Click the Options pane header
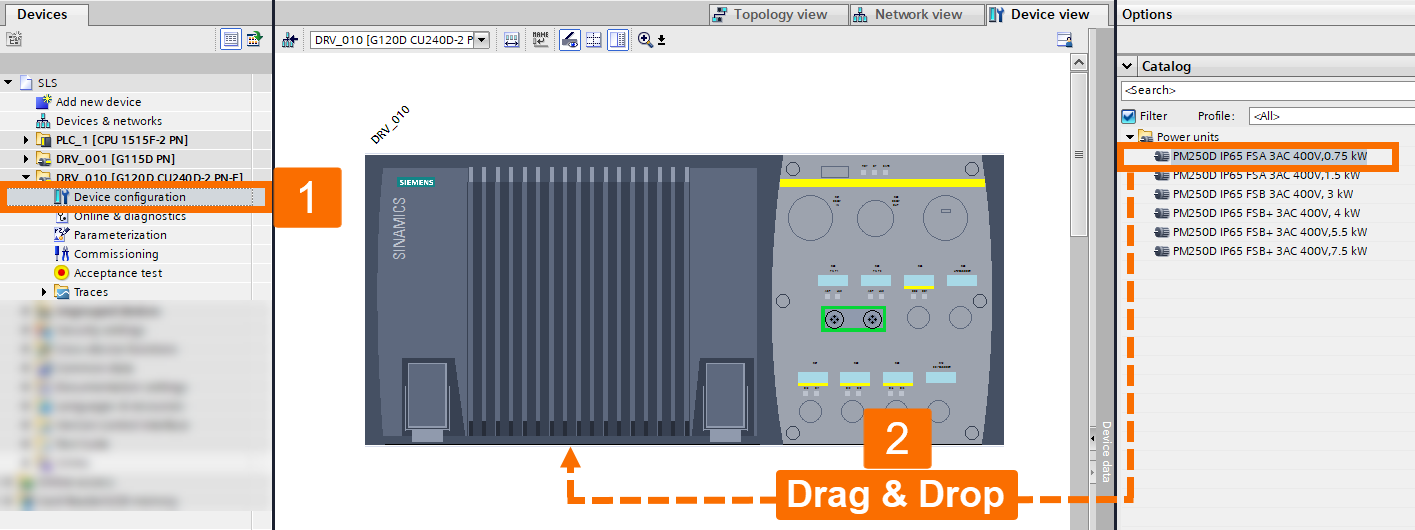This screenshot has height=530, width=1415. 1265,14
